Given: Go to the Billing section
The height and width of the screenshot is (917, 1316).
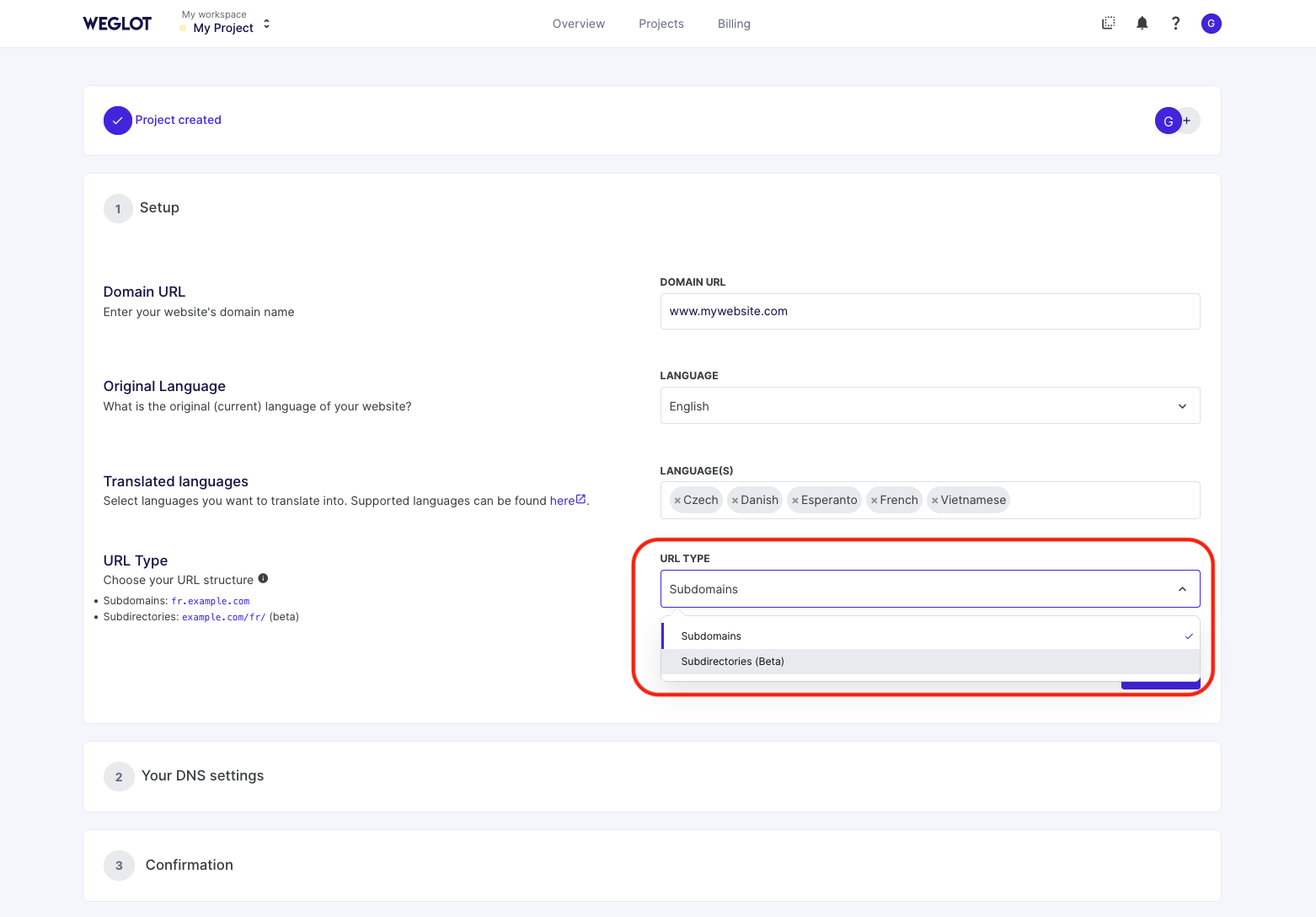Looking at the screenshot, I should coord(733,23).
